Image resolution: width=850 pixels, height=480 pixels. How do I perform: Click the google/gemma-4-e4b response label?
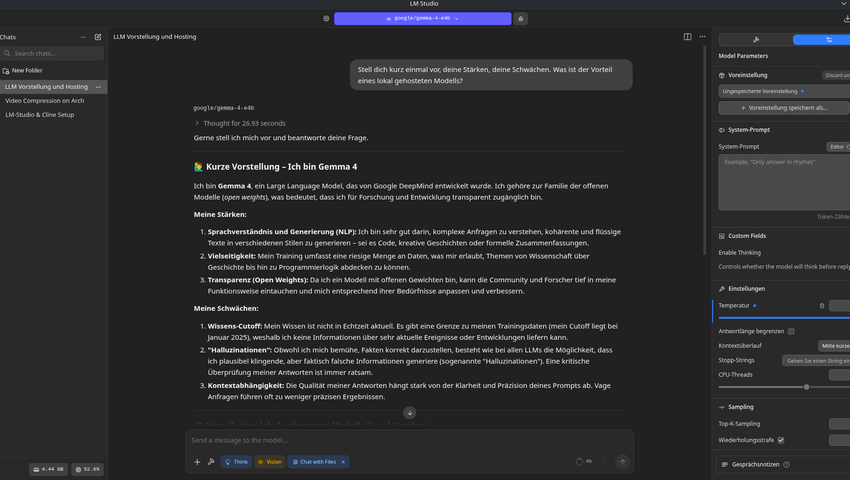click(224, 108)
